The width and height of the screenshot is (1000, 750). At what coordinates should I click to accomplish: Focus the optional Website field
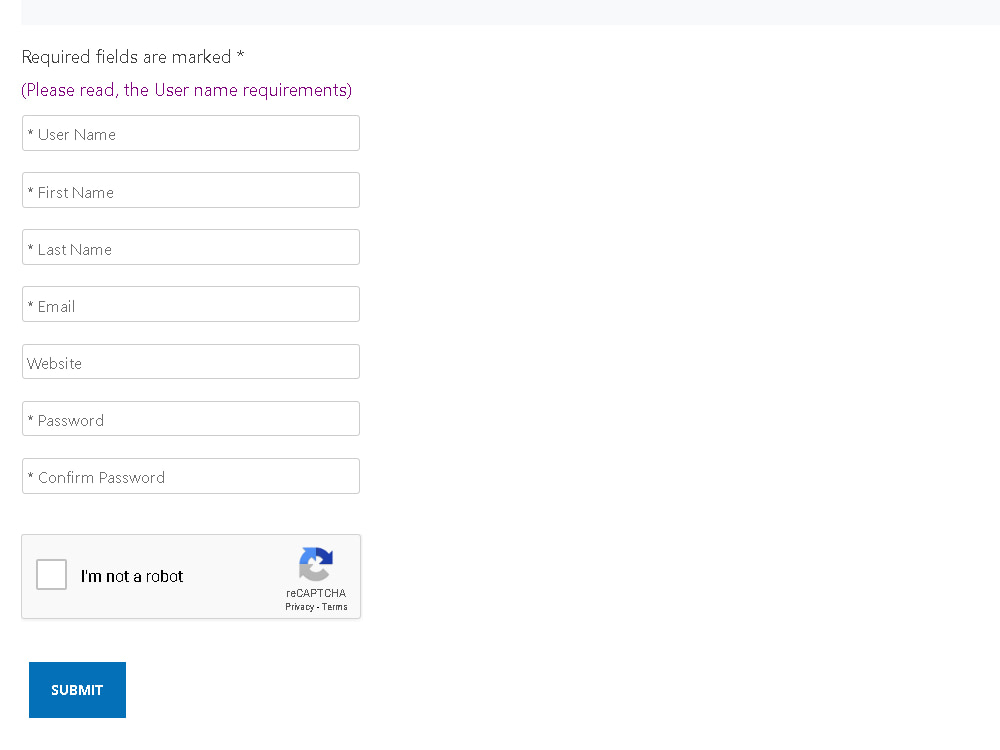[191, 362]
